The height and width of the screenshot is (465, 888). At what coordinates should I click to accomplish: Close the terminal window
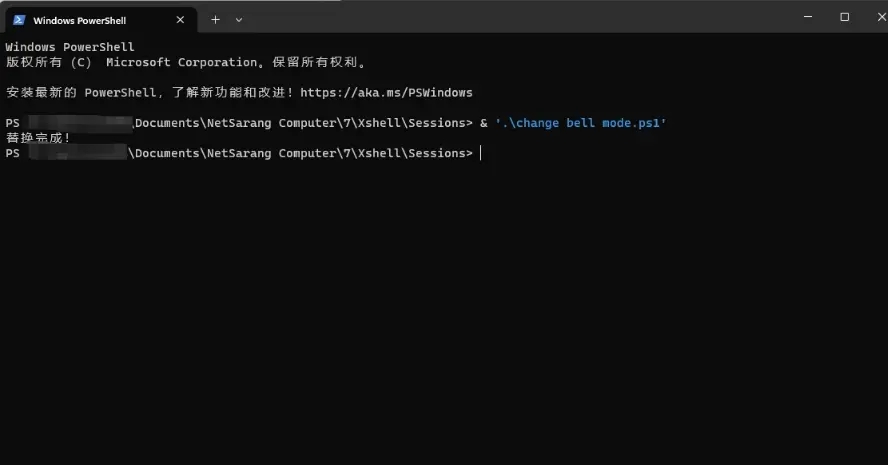pyautogui.click(x=882, y=17)
